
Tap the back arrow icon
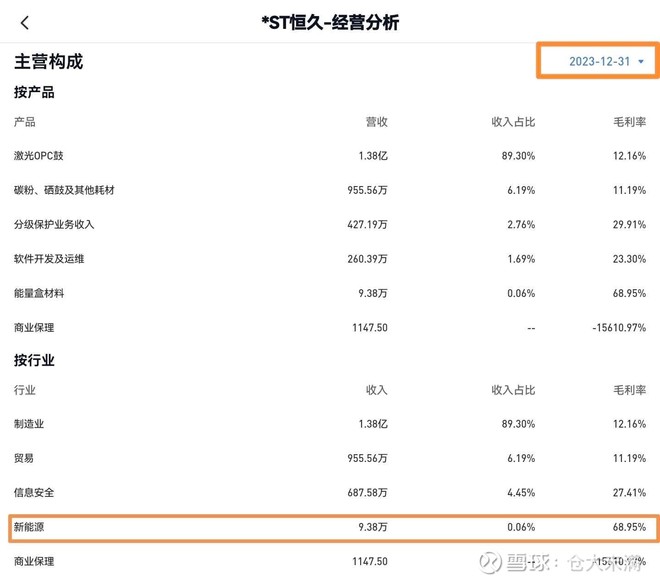(x=25, y=23)
